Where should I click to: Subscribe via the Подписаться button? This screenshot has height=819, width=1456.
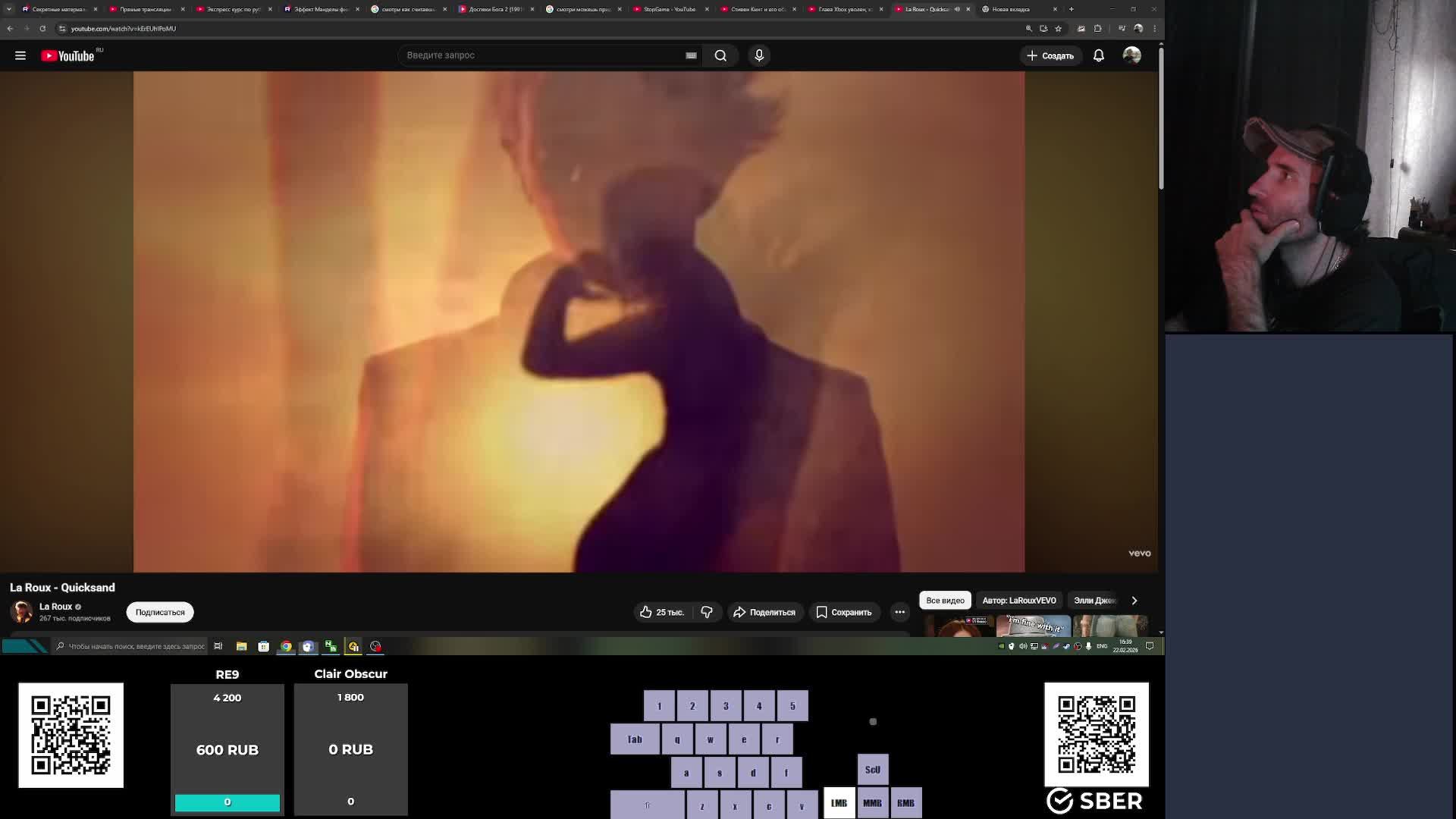click(160, 612)
